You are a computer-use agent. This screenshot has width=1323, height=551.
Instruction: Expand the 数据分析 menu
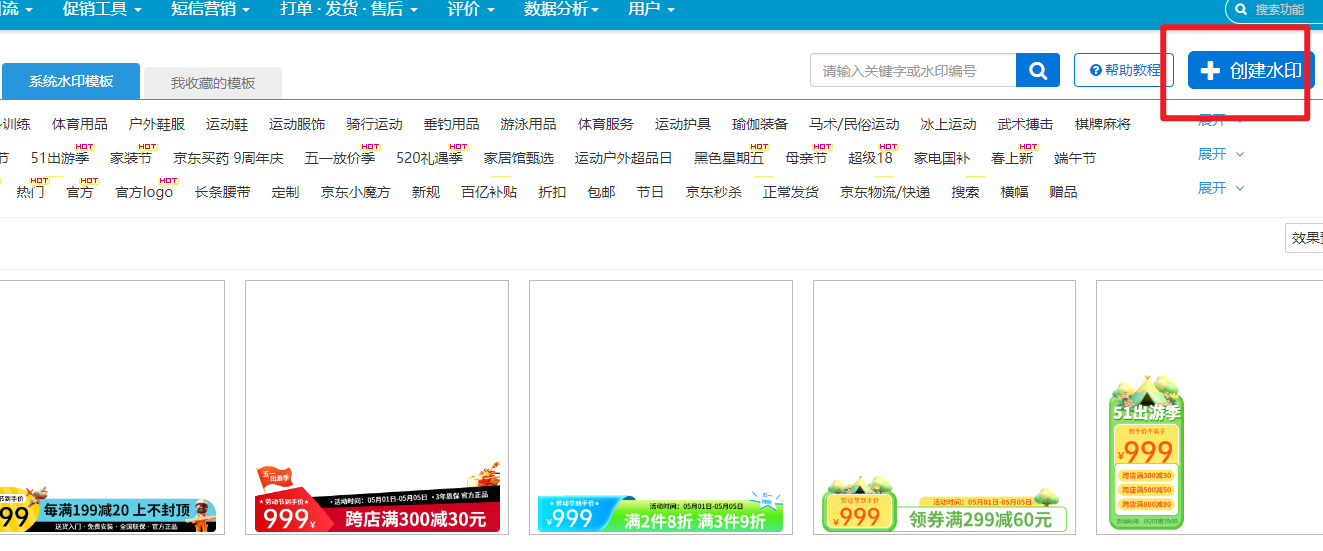[x=561, y=9]
